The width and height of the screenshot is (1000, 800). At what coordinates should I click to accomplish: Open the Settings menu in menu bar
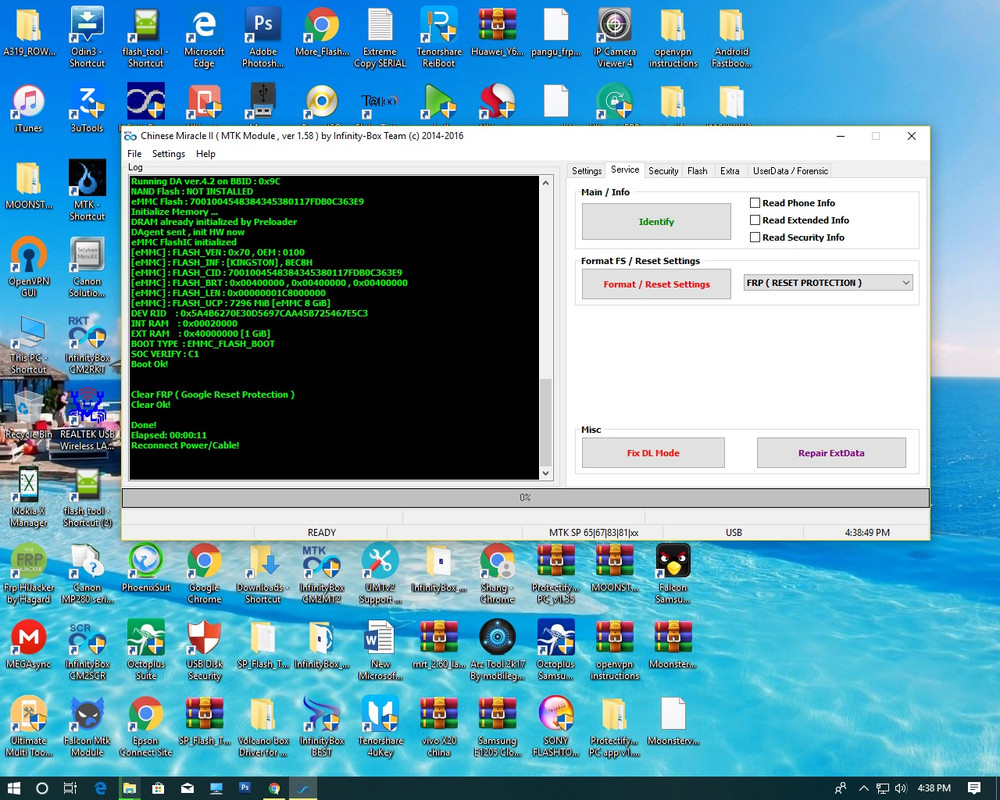[x=168, y=154]
